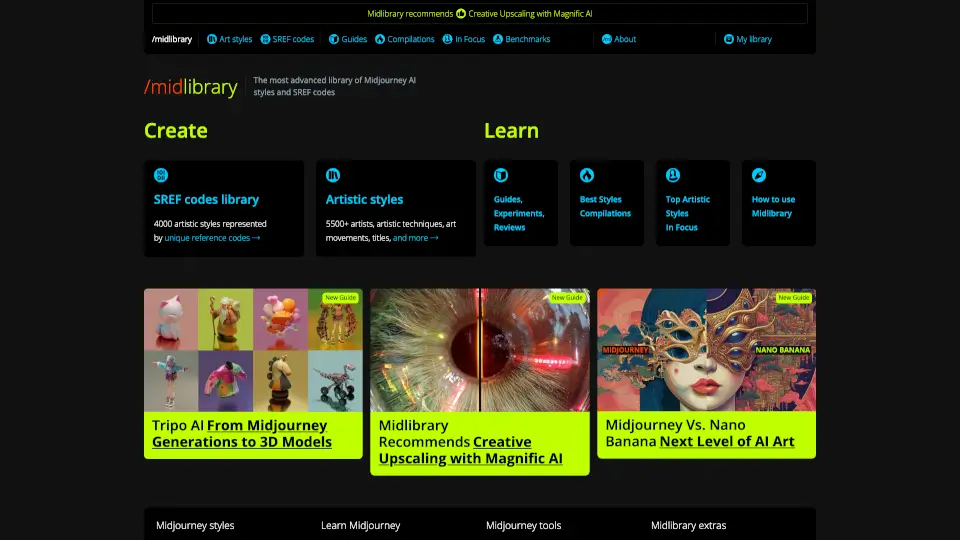
Task: Open the masked face Nano Banana thumbnail
Action: coord(707,350)
